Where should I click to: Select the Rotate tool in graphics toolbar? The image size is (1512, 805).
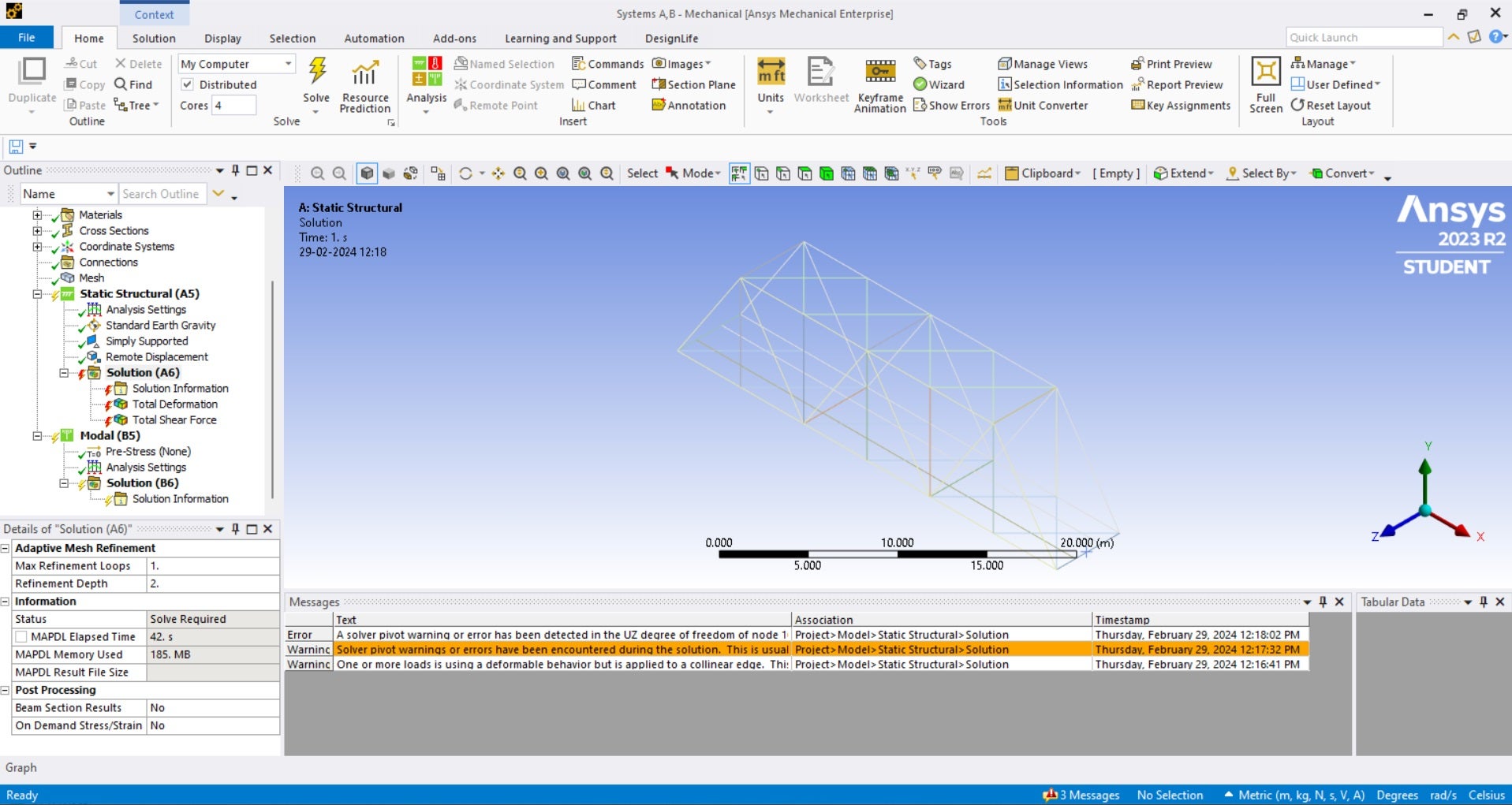click(465, 173)
